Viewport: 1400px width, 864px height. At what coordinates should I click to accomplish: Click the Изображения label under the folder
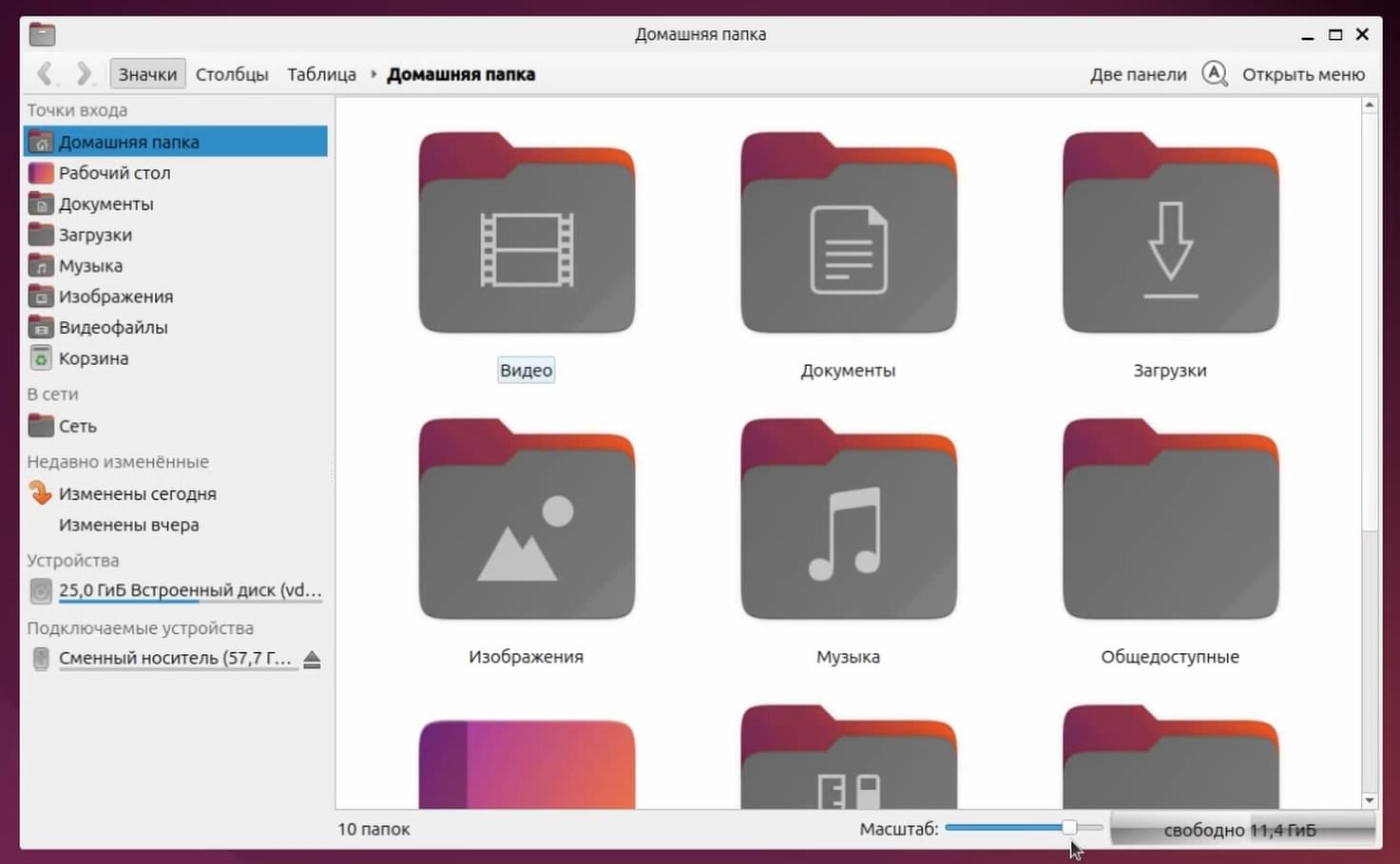pos(526,657)
